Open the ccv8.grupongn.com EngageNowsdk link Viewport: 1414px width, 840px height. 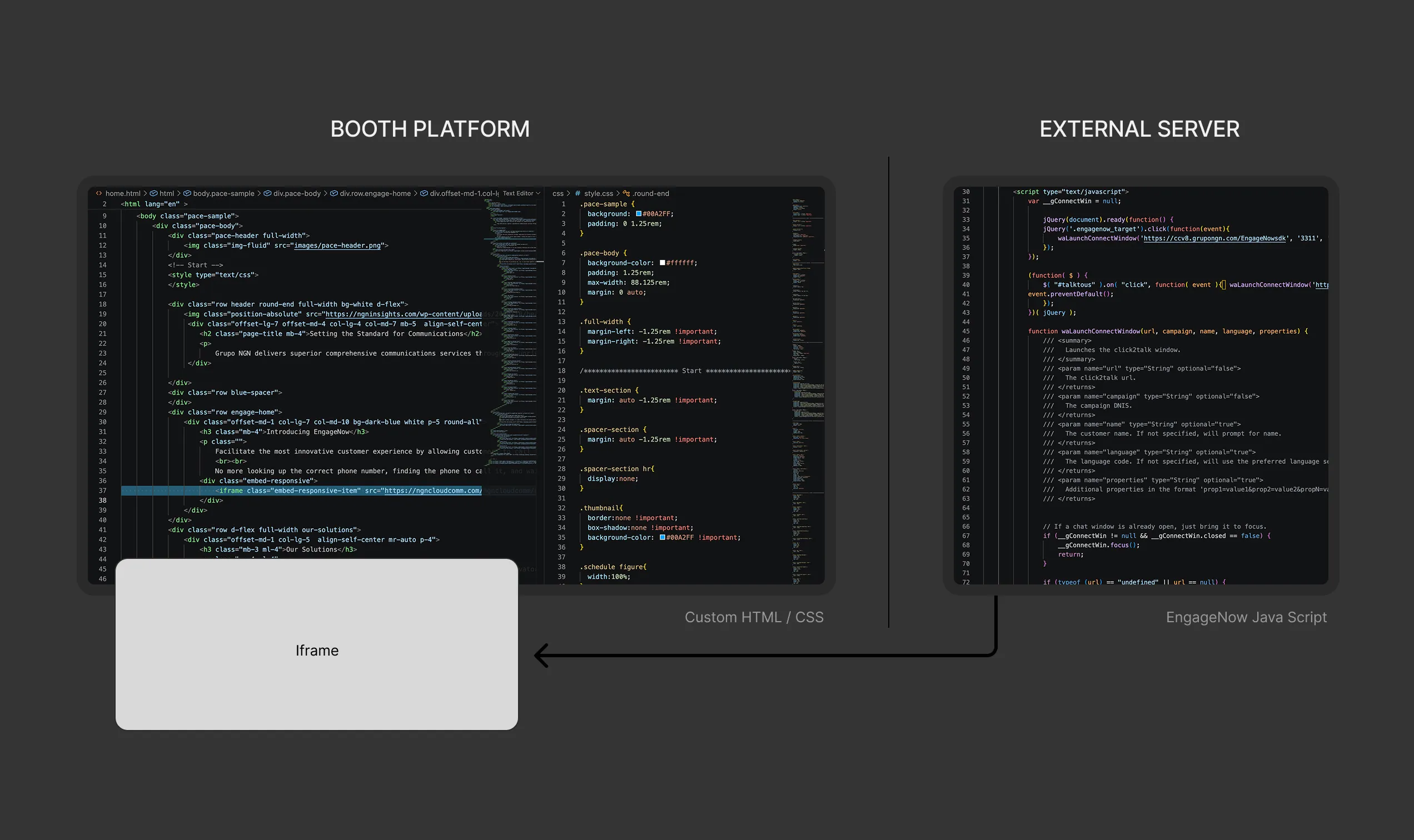click(1214, 238)
